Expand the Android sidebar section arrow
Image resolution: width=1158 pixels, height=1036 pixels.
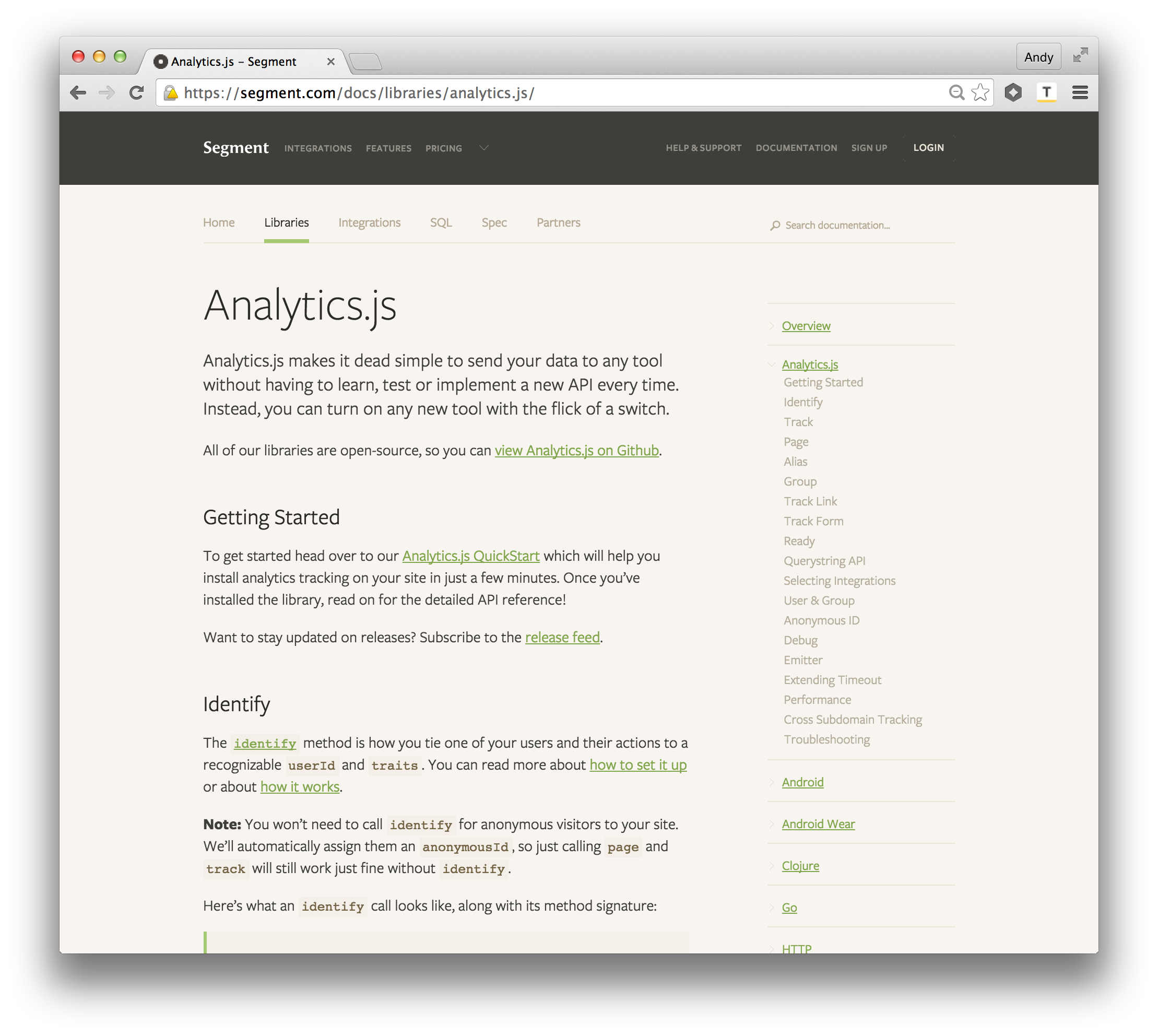[772, 782]
